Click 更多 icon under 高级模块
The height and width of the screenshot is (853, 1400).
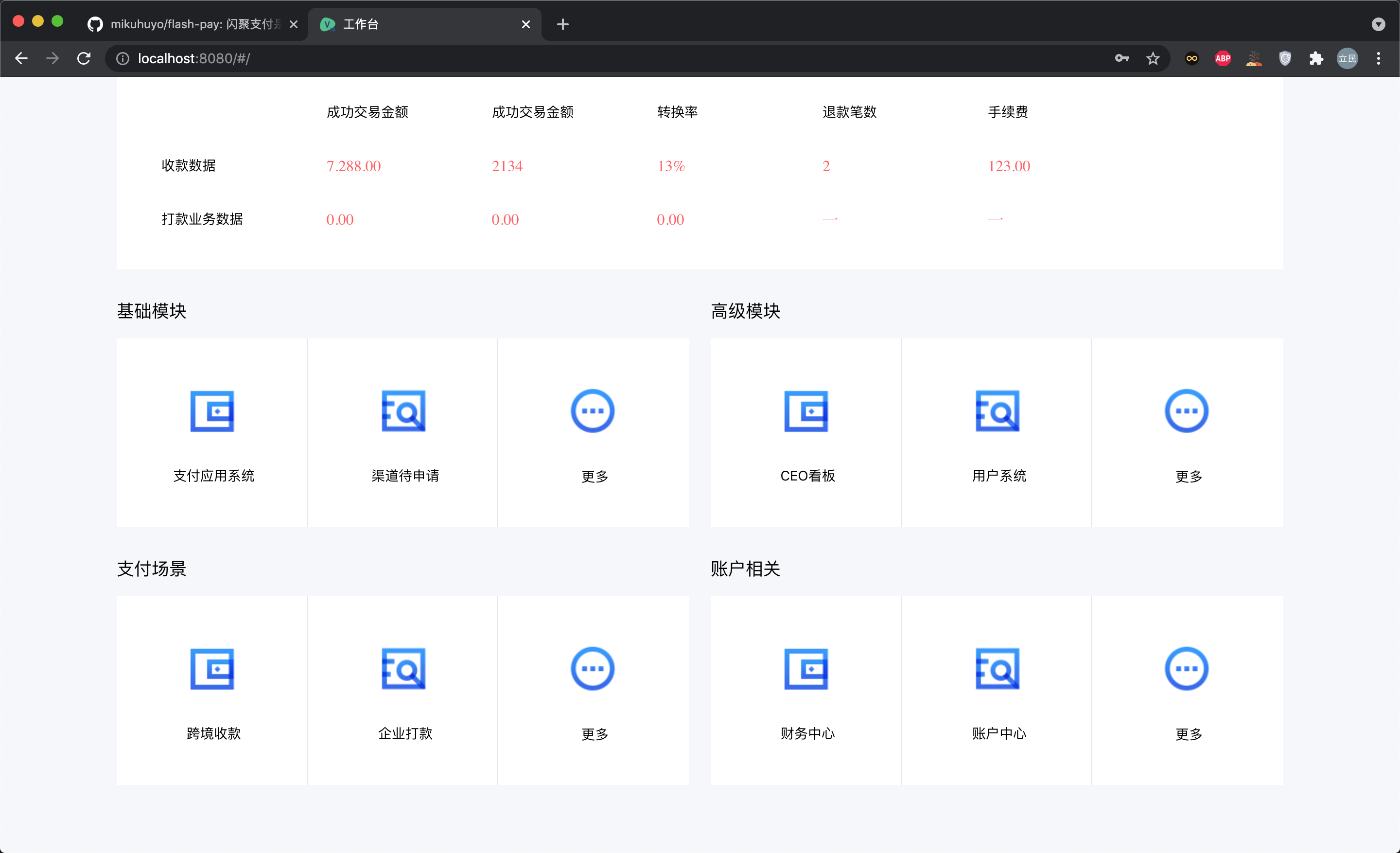(x=1187, y=411)
